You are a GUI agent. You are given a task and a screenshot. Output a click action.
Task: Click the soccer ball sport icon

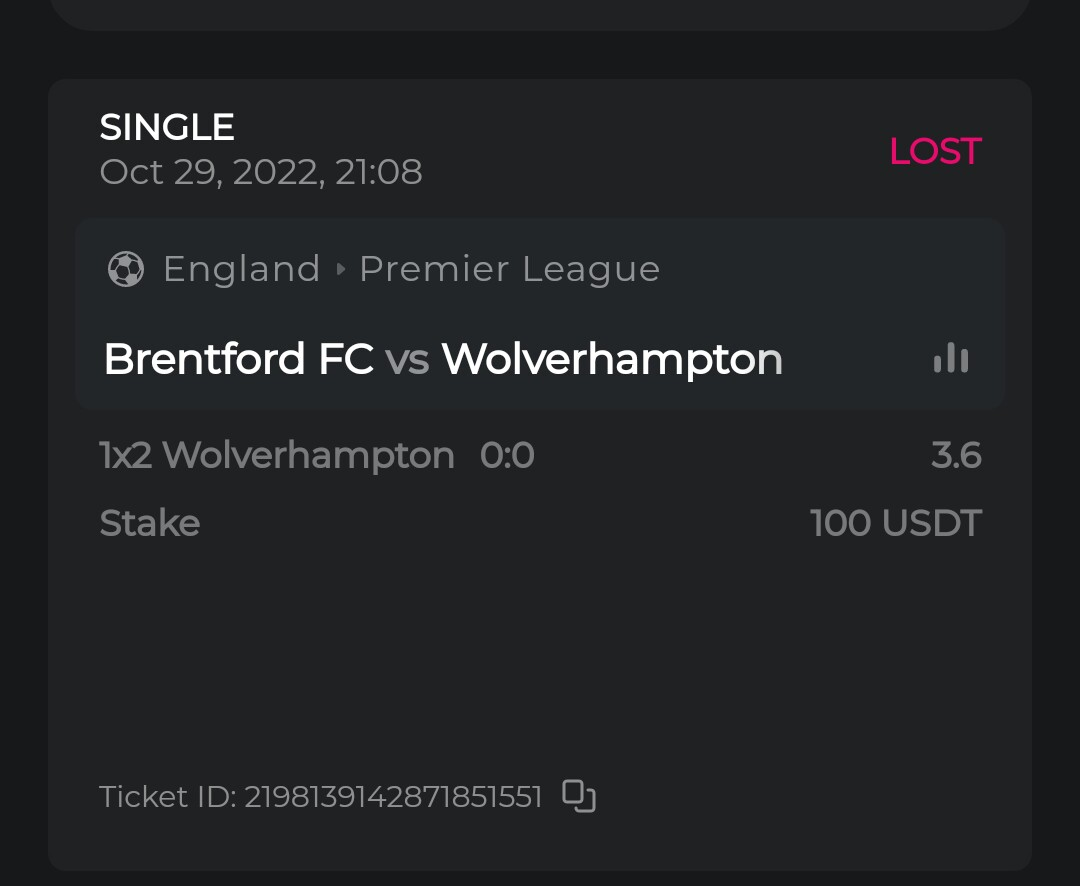coord(125,269)
